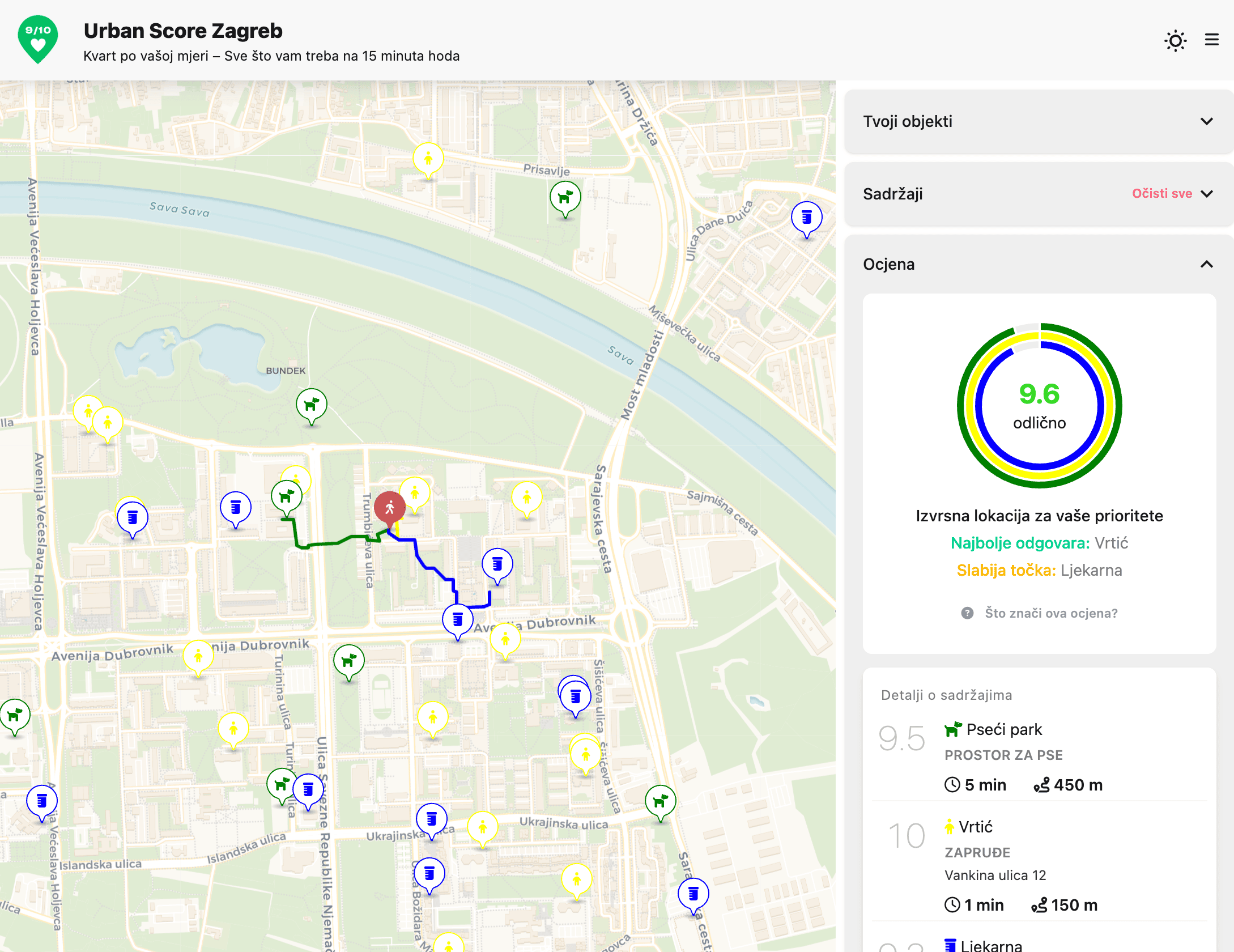Click the 450 m distance value
Viewport: 1234px width, 952px height.
[1078, 785]
